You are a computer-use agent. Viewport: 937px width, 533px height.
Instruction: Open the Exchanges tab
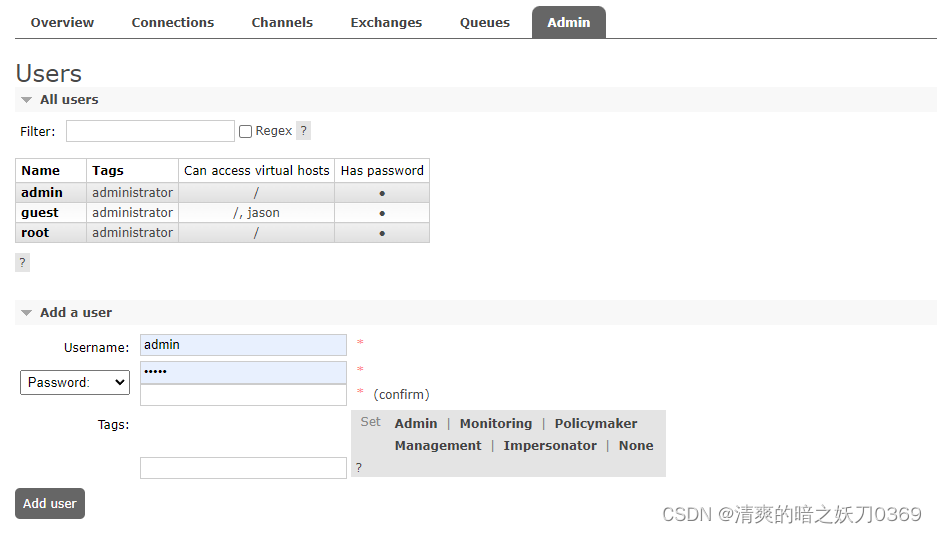(386, 23)
